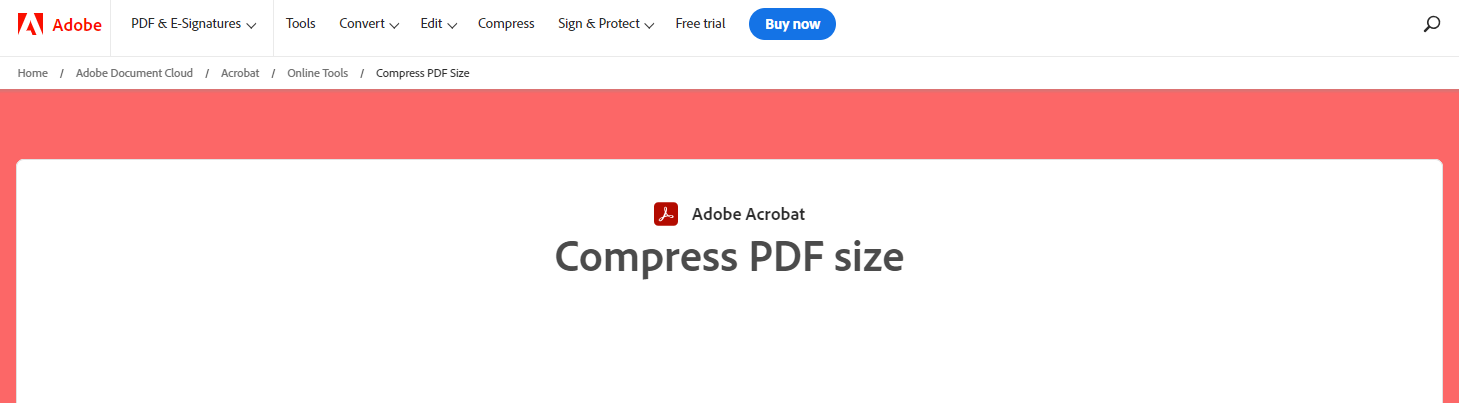This screenshot has width=1459, height=403.
Task: Follow the Free trial link
Action: coord(701,24)
